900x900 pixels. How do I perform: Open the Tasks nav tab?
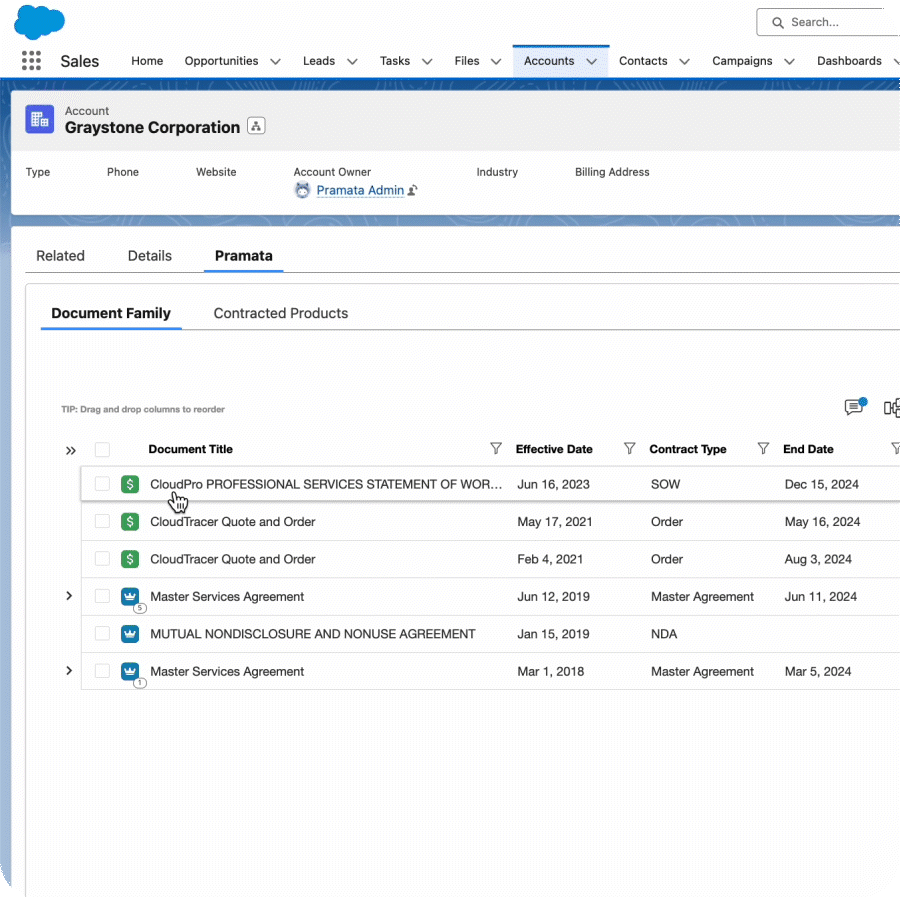coord(395,61)
